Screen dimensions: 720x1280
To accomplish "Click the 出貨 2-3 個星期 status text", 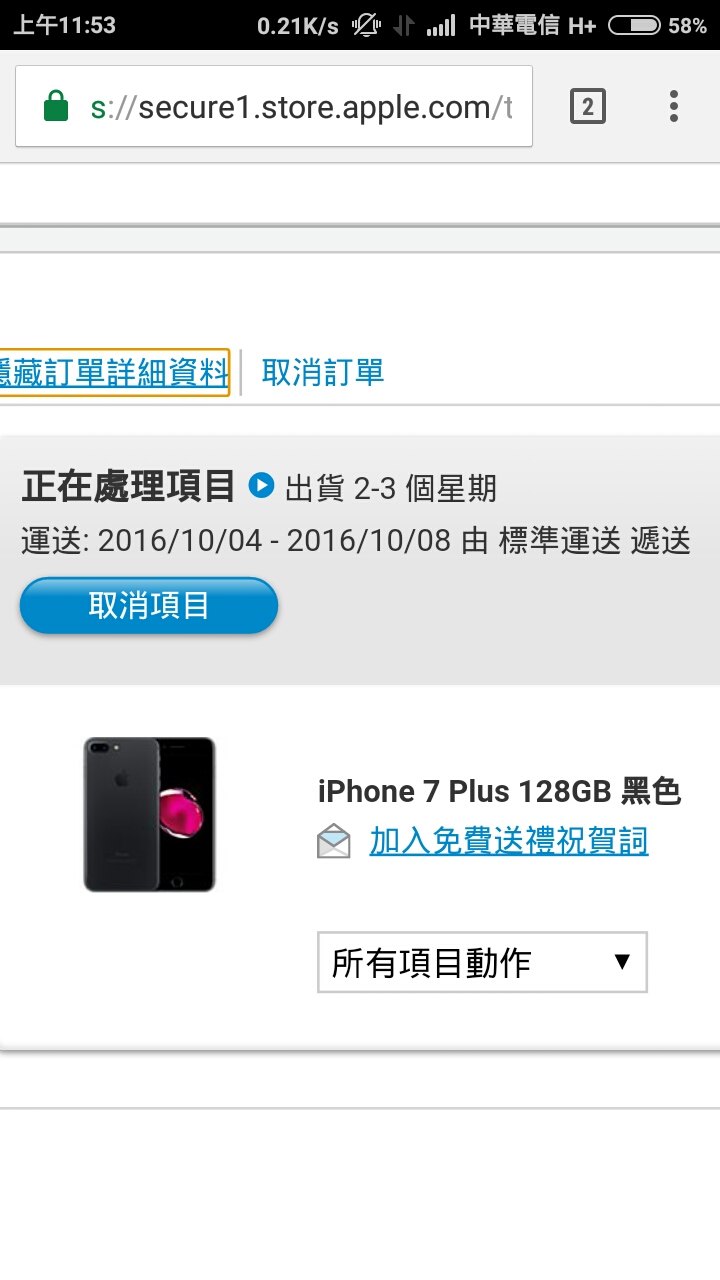I will (391, 488).
